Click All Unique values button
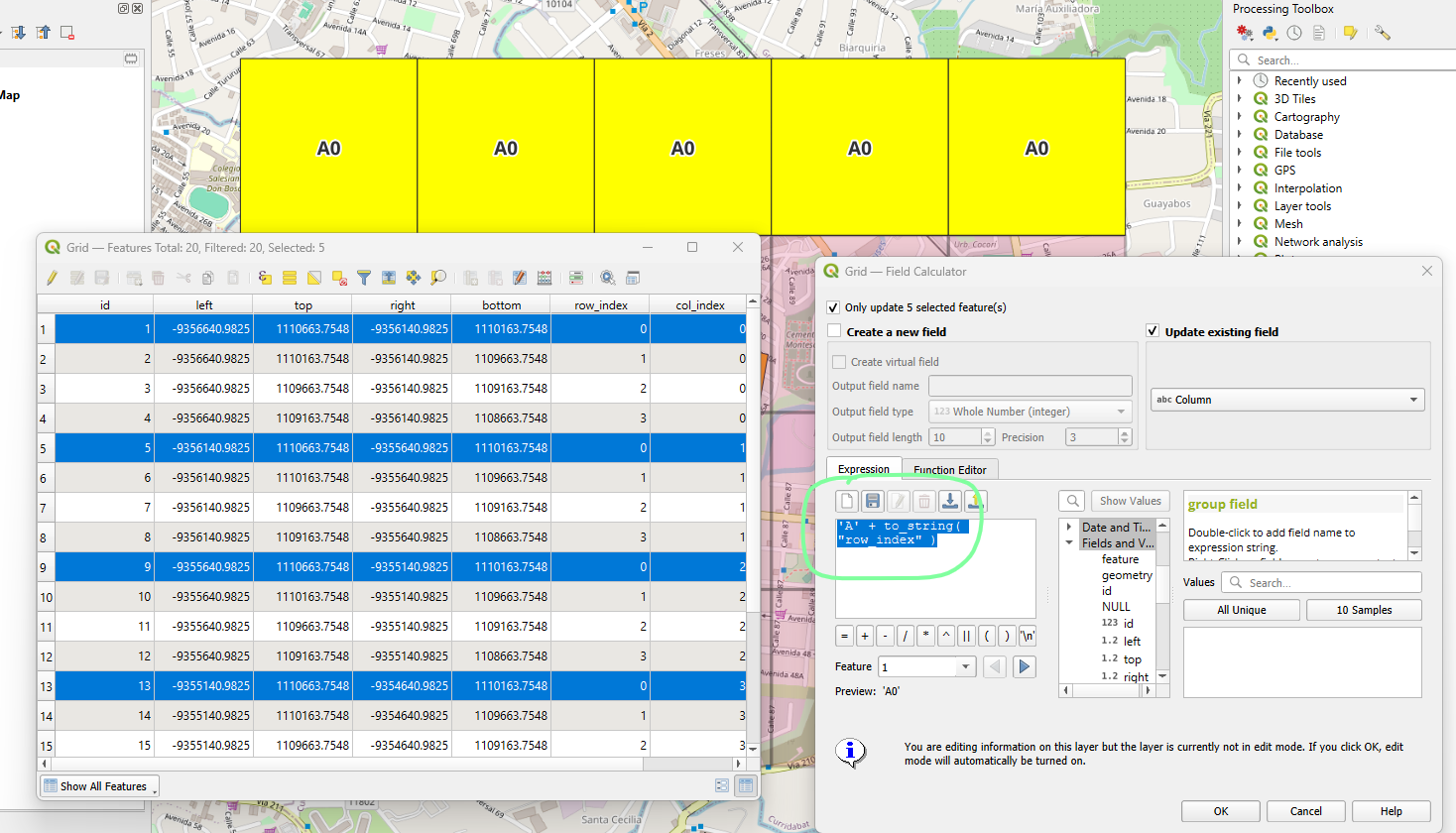This screenshot has width=1456, height=833. [1242, 610]
